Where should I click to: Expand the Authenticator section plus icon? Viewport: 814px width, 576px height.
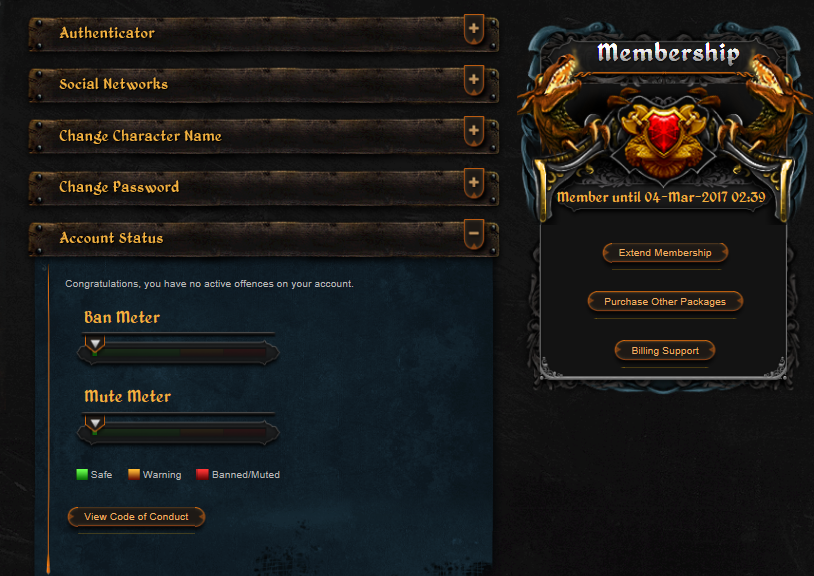473,29
